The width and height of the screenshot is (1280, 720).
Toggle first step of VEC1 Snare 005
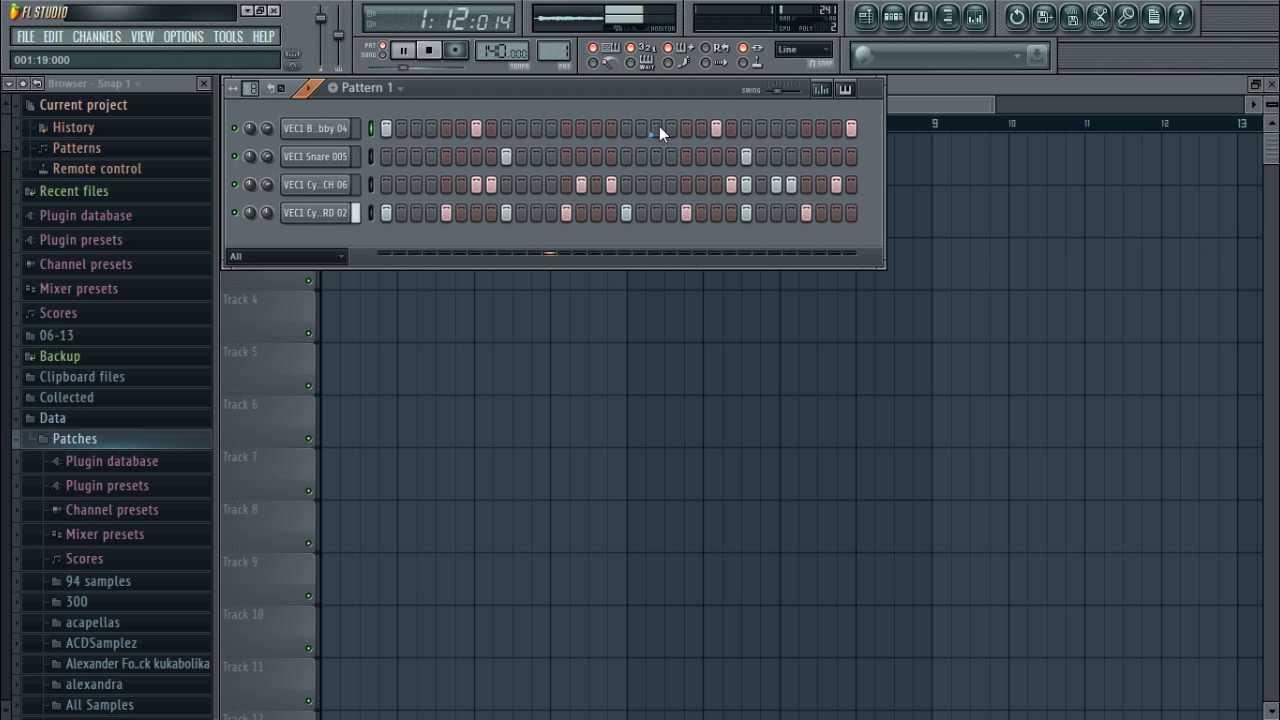(x=386, y=156)
